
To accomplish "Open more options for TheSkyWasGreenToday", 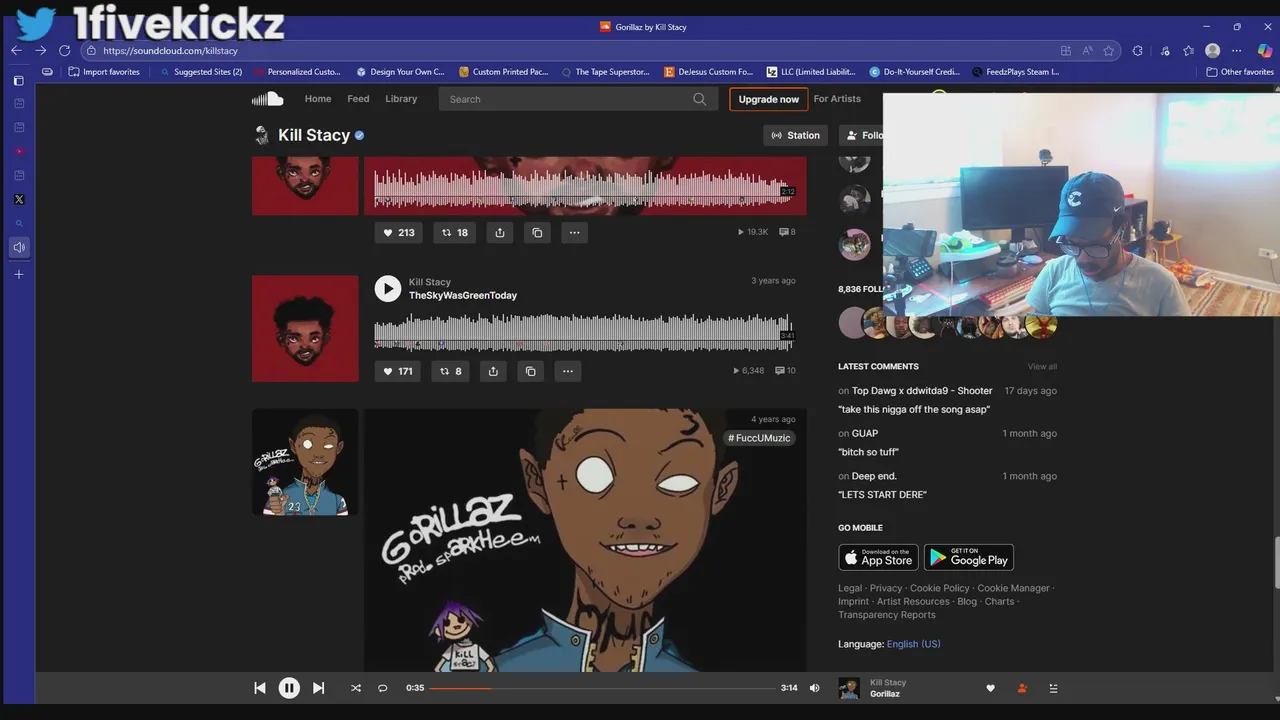I will pyautogui.click(x=568, y=371).
